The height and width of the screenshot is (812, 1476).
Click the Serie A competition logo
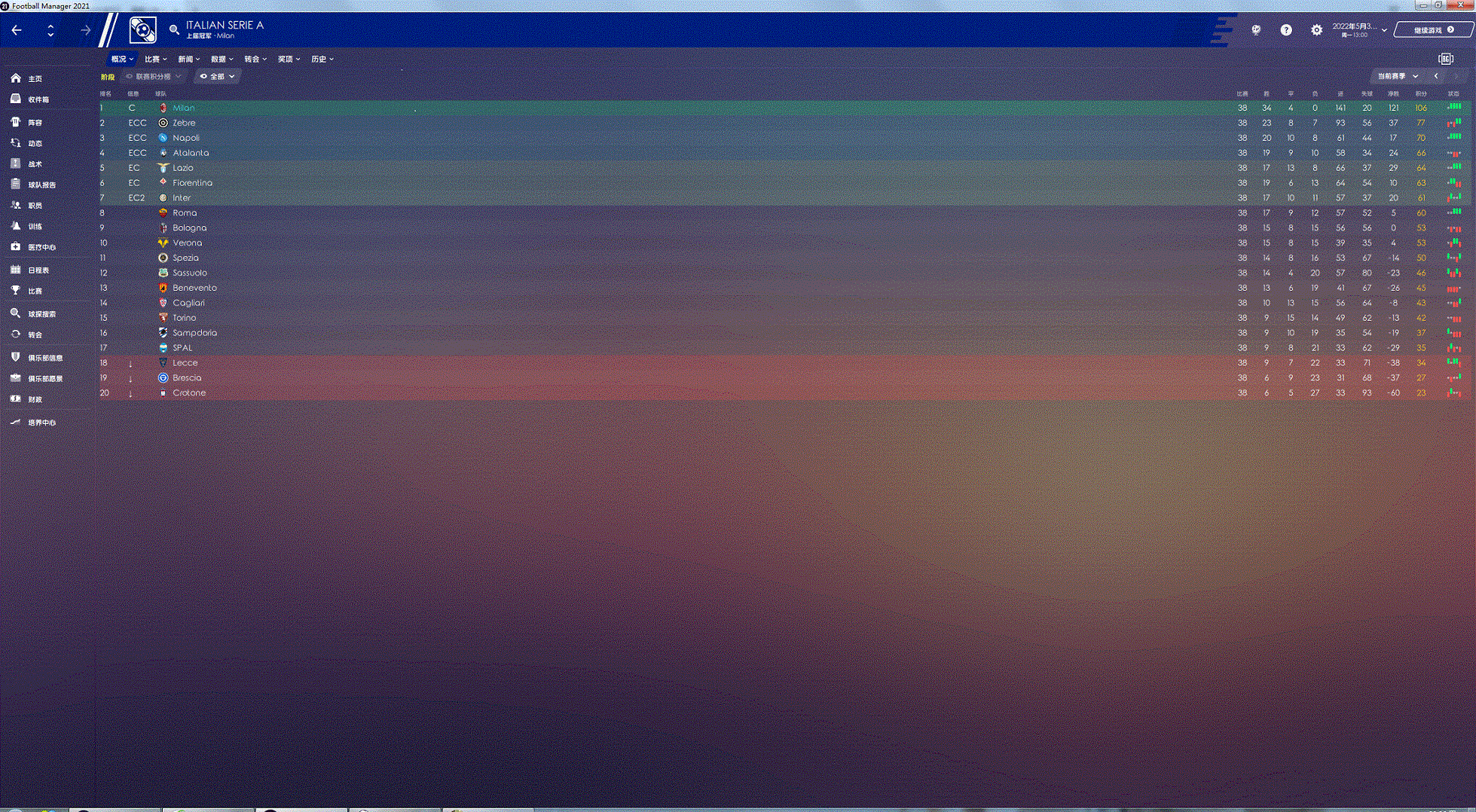142,30
